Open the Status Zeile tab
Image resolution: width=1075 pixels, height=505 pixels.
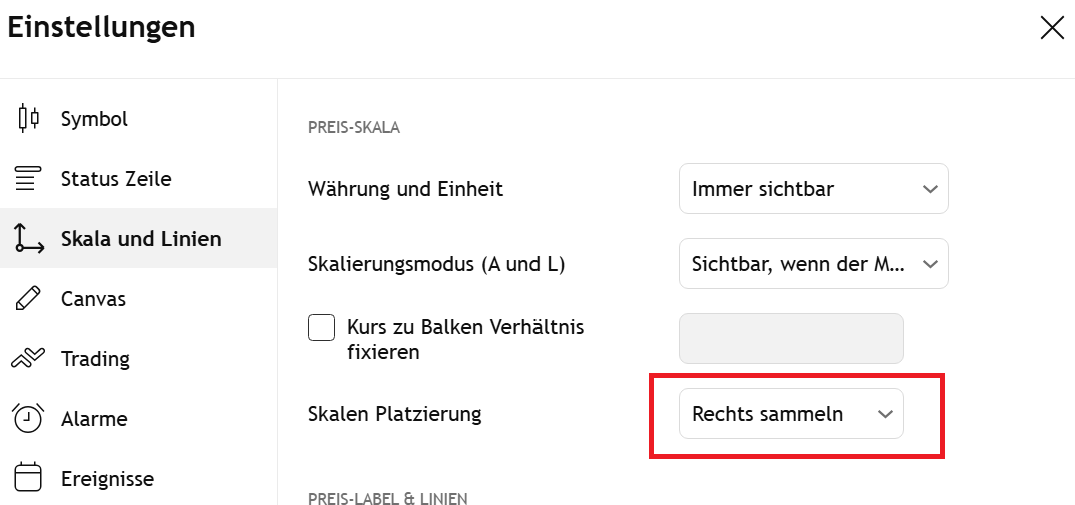click(x=116, y=179)
